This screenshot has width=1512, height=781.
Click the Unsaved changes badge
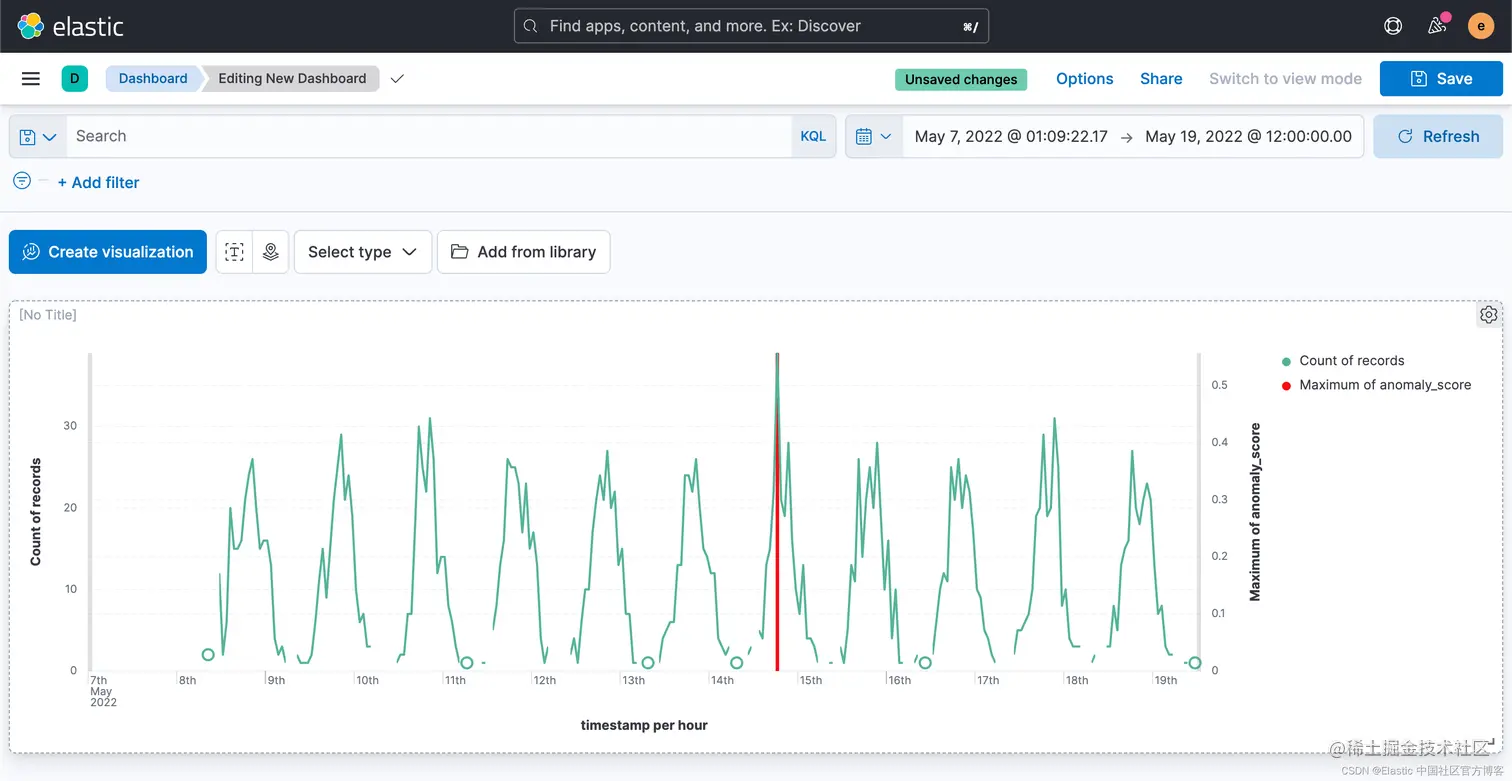pos(961,79)
